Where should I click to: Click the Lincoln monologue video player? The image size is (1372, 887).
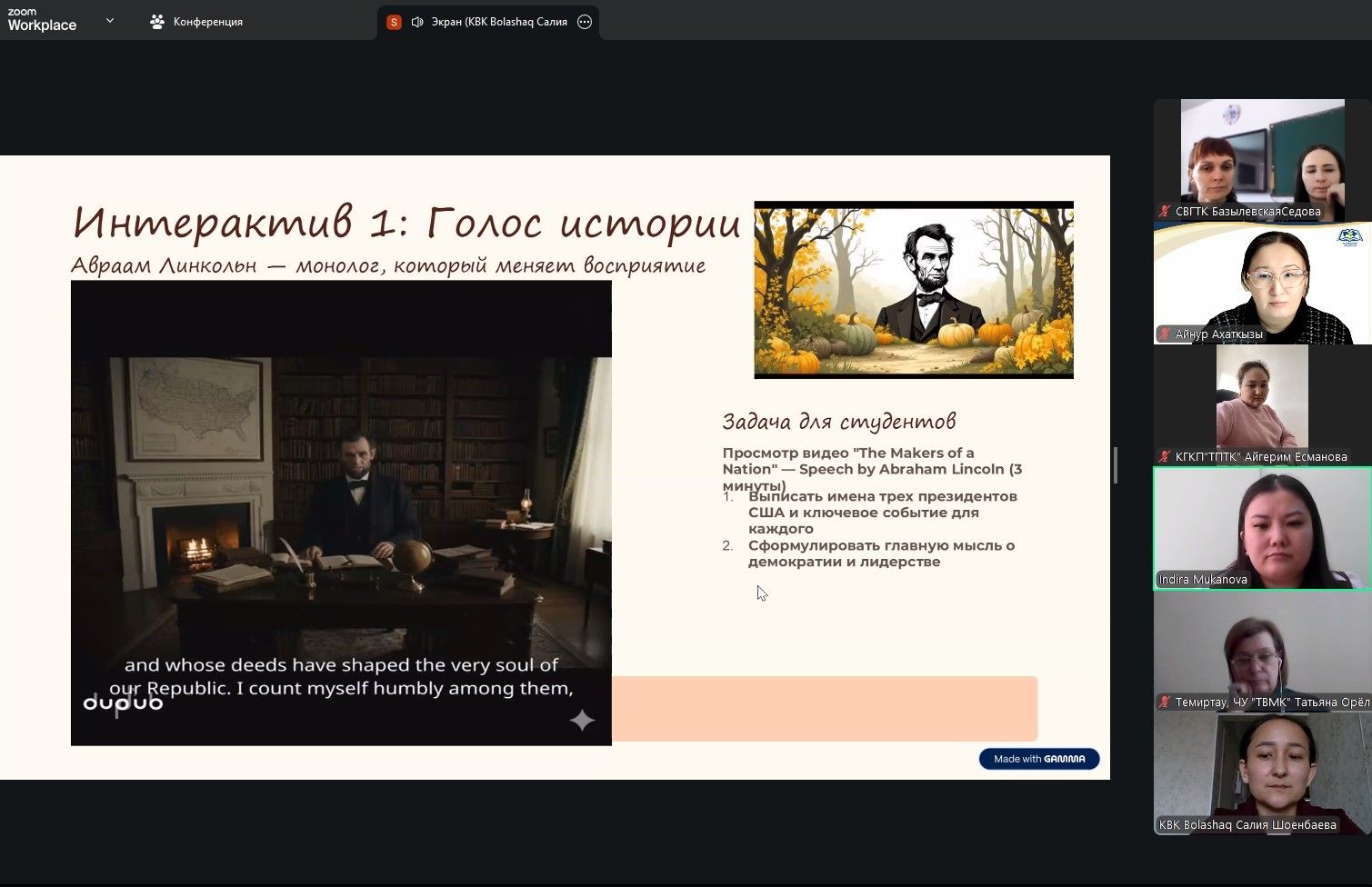click(341, 513)
